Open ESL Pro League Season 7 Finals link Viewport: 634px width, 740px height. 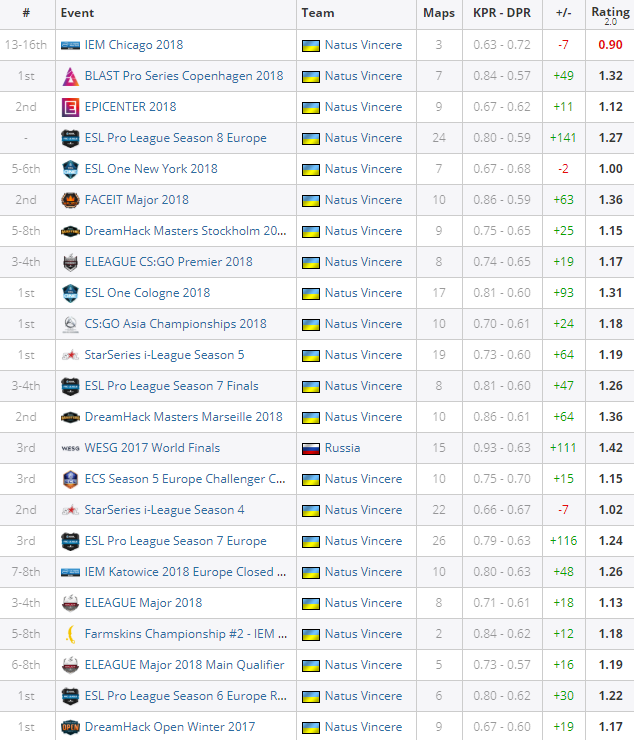pos(171,386)
